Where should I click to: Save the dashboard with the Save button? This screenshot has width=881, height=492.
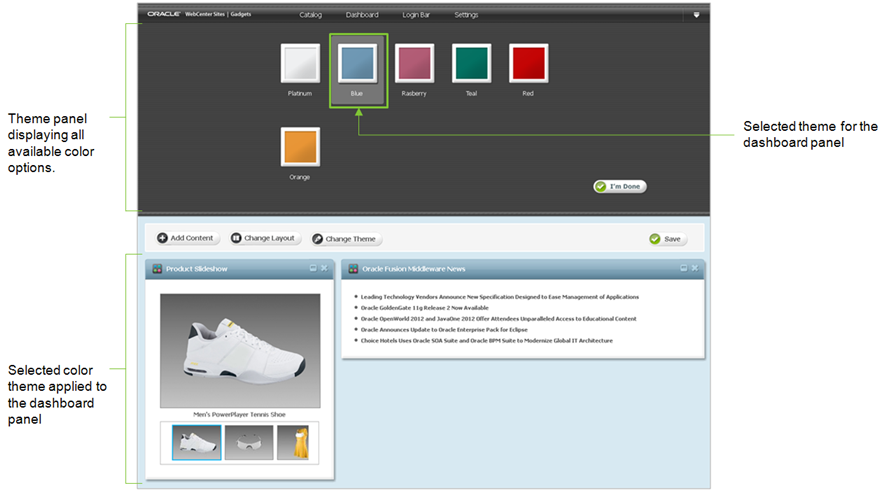click(665, 239)
